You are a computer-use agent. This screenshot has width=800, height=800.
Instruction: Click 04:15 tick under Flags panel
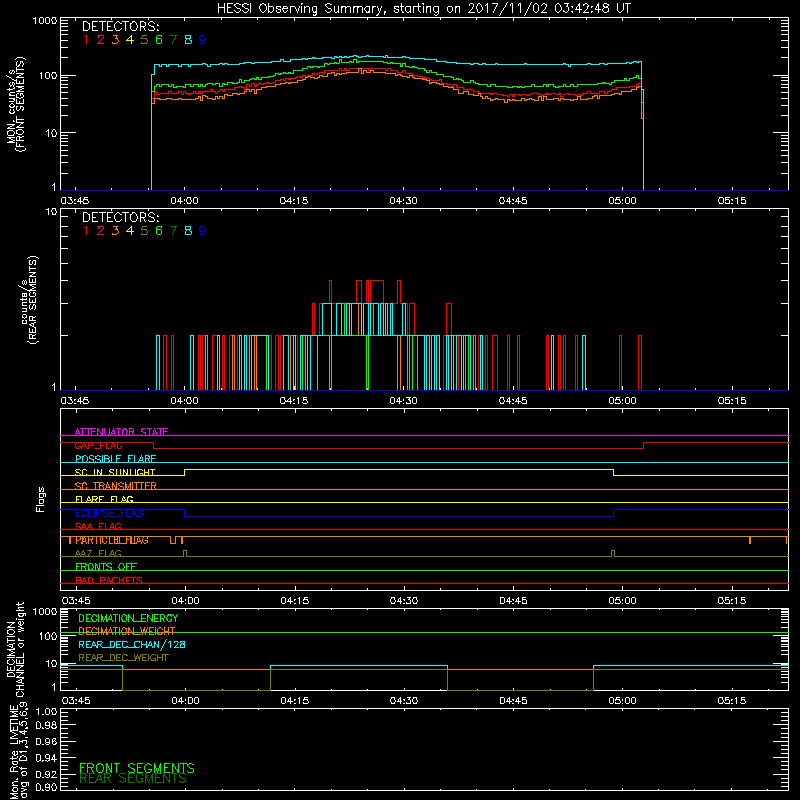pyautogui.click(x=294, y=601)
